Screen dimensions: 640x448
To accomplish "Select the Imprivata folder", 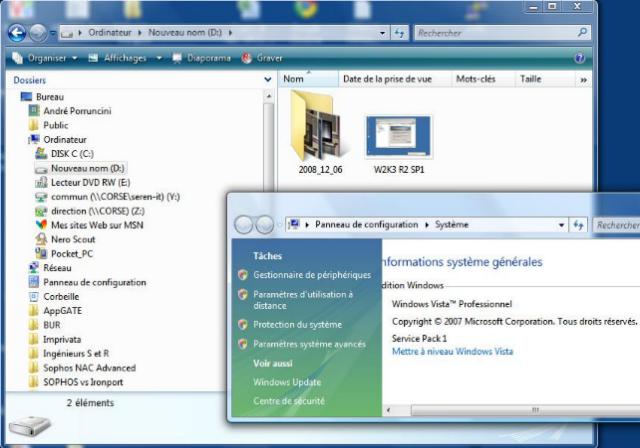I will 55,339.
